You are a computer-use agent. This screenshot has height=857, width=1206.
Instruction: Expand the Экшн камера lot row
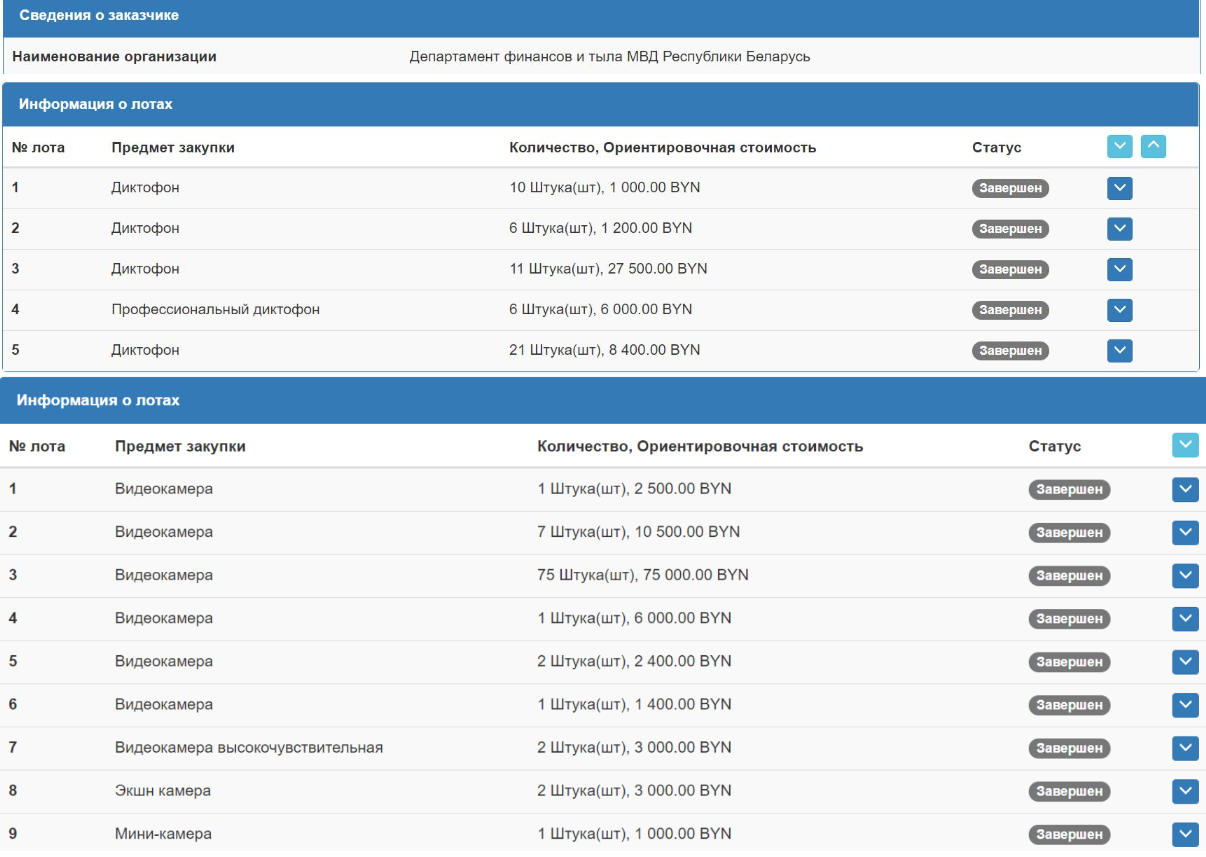coord(1185,791)
